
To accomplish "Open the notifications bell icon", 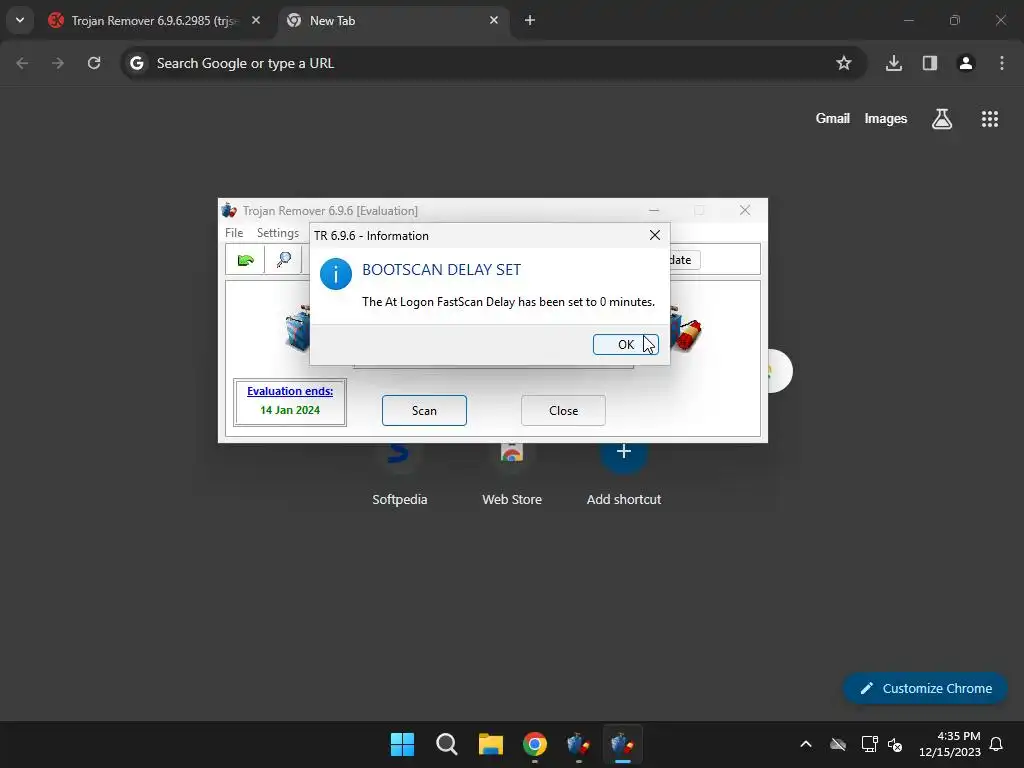I will click(996, 744).
